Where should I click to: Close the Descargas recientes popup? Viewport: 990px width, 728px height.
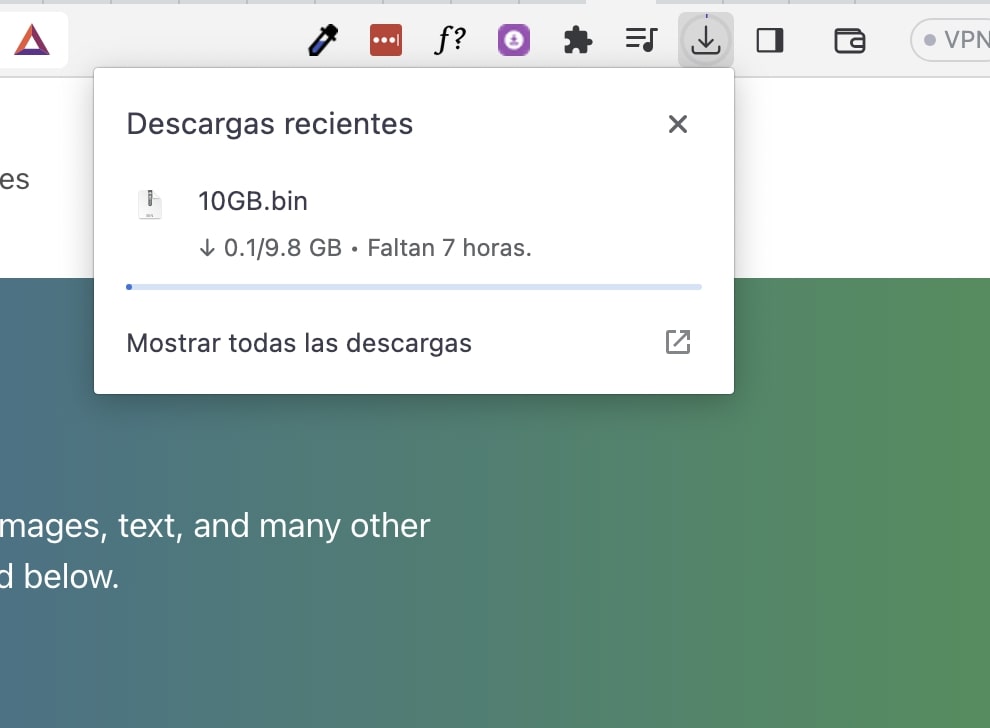tap(677, 124)
